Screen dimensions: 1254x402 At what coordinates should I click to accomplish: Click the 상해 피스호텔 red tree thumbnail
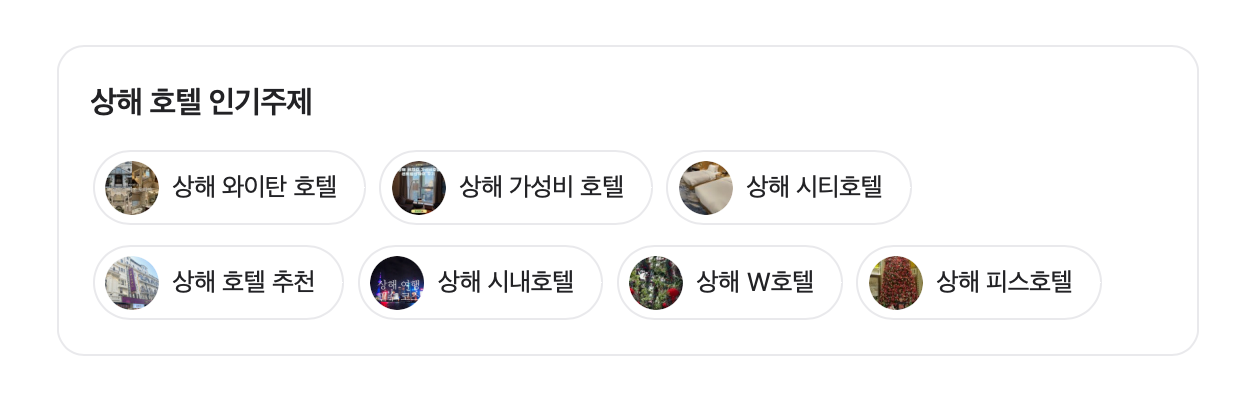(895, 283)
